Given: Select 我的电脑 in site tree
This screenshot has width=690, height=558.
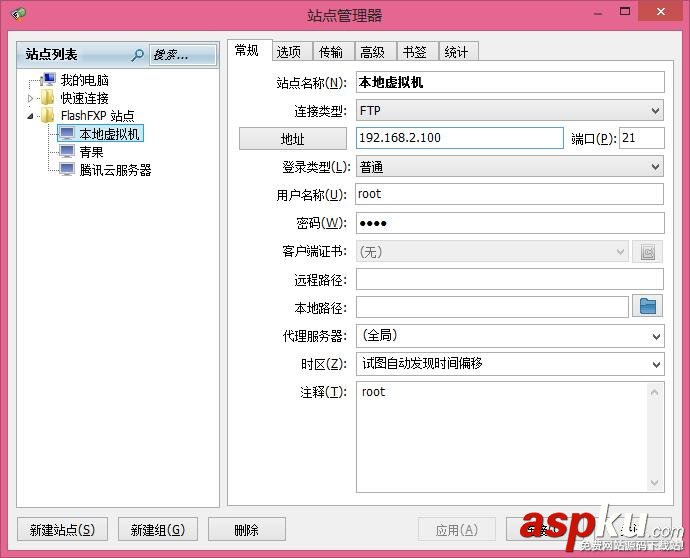Looking at the screenshot, I should (84, 80).
